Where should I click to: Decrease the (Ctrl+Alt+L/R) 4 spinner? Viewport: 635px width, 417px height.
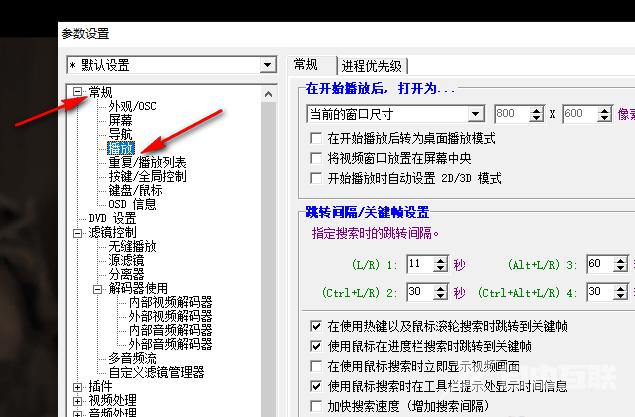tap(620, 296)
